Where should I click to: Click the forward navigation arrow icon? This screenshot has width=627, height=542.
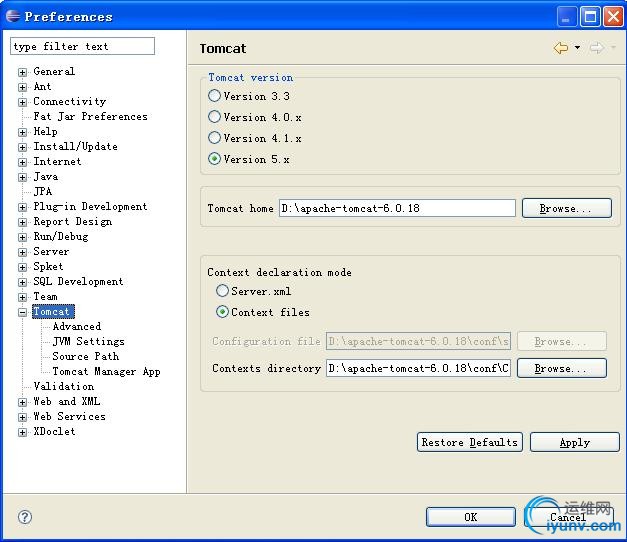click(x=597, y=48)
